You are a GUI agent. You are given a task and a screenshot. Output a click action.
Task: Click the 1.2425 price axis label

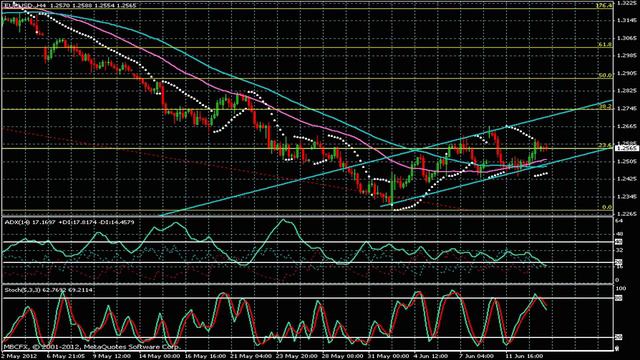point(627,179)
